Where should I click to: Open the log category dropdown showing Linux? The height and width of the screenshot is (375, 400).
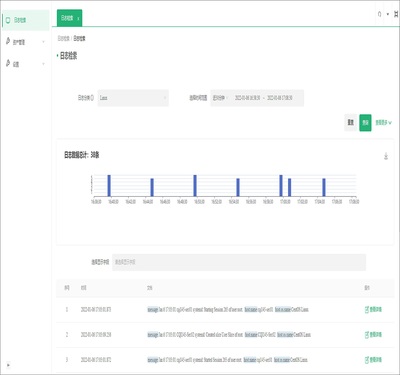tap(133, 98)
